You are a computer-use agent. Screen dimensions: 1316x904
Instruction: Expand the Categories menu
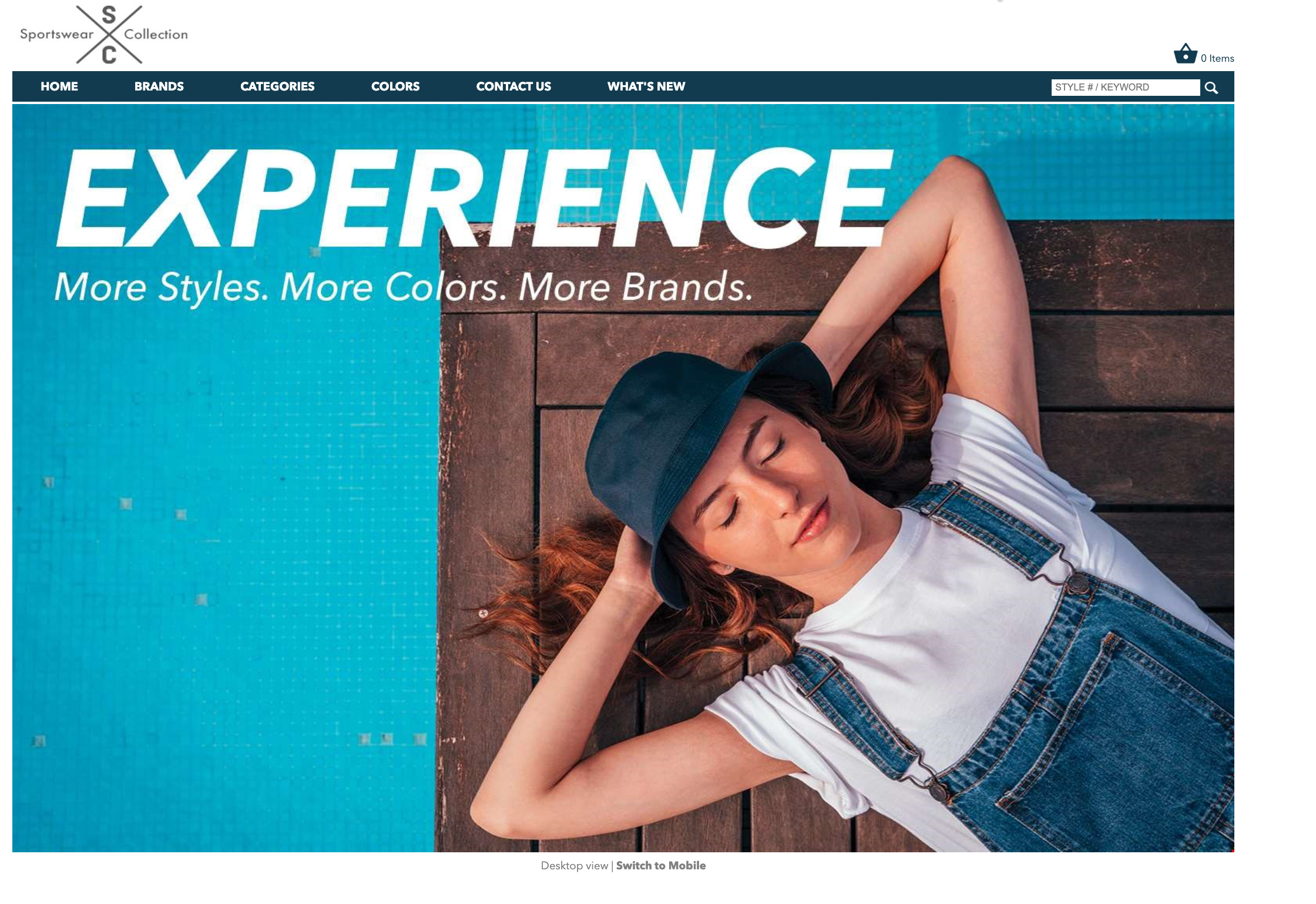coord(277,86)
